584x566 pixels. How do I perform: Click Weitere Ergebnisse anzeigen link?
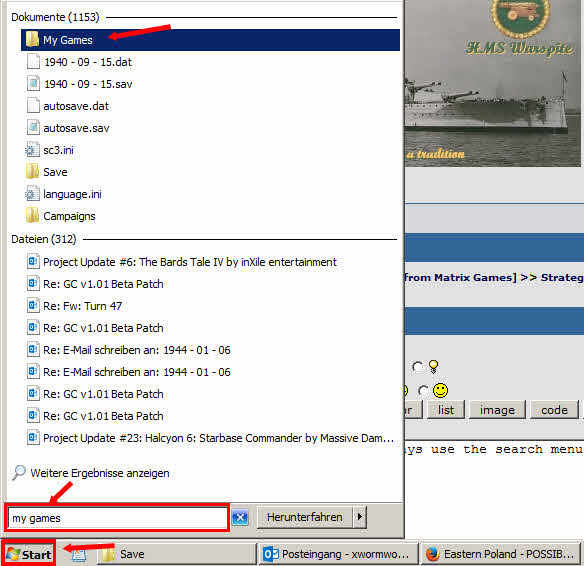point(100,473)
